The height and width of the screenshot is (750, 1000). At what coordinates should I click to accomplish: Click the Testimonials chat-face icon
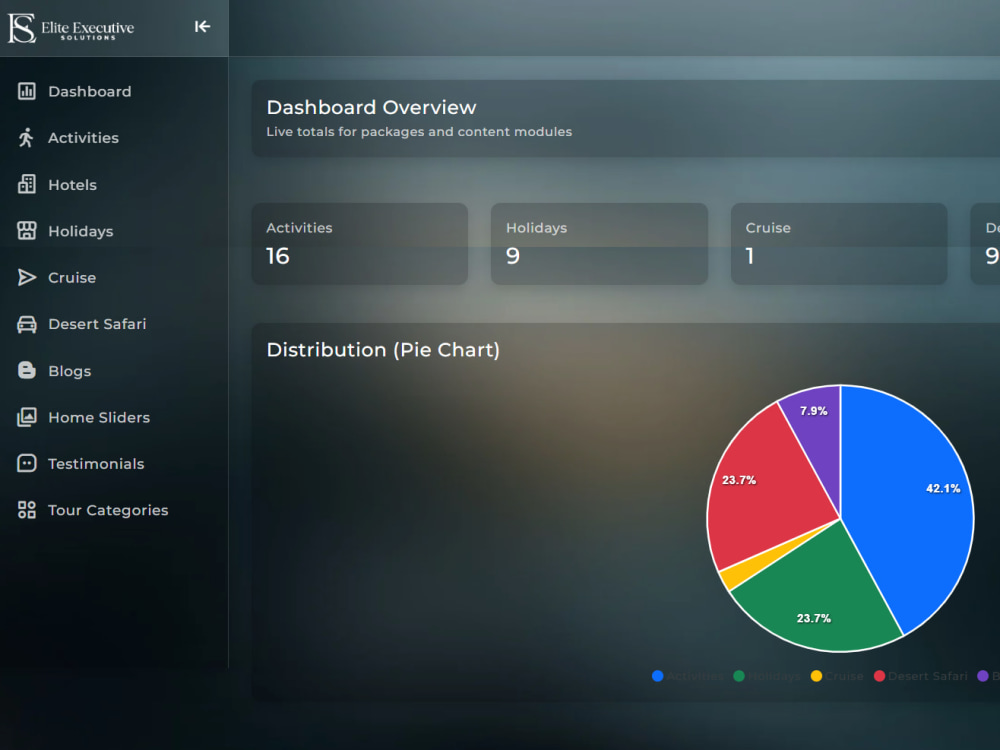coord(27,464)
